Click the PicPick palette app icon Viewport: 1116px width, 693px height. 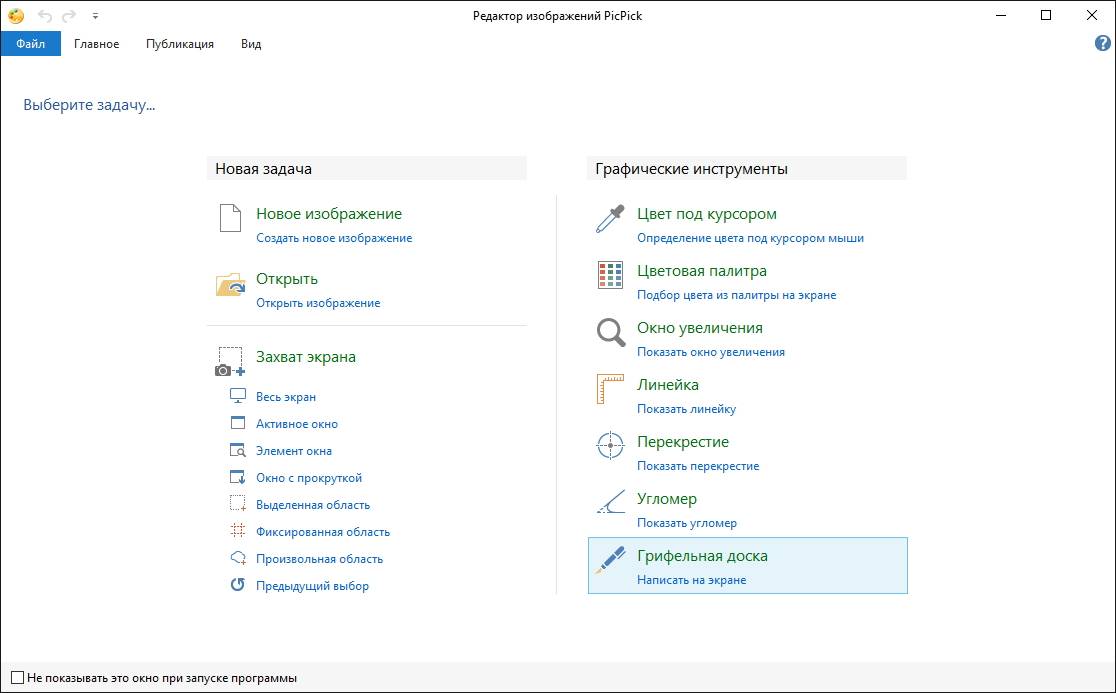click(x=16, y=16)
